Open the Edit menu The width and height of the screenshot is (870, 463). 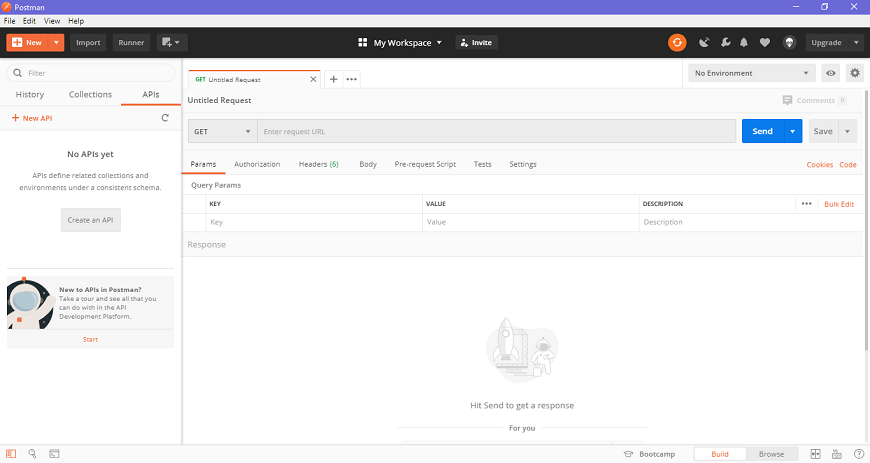point(29,21)
